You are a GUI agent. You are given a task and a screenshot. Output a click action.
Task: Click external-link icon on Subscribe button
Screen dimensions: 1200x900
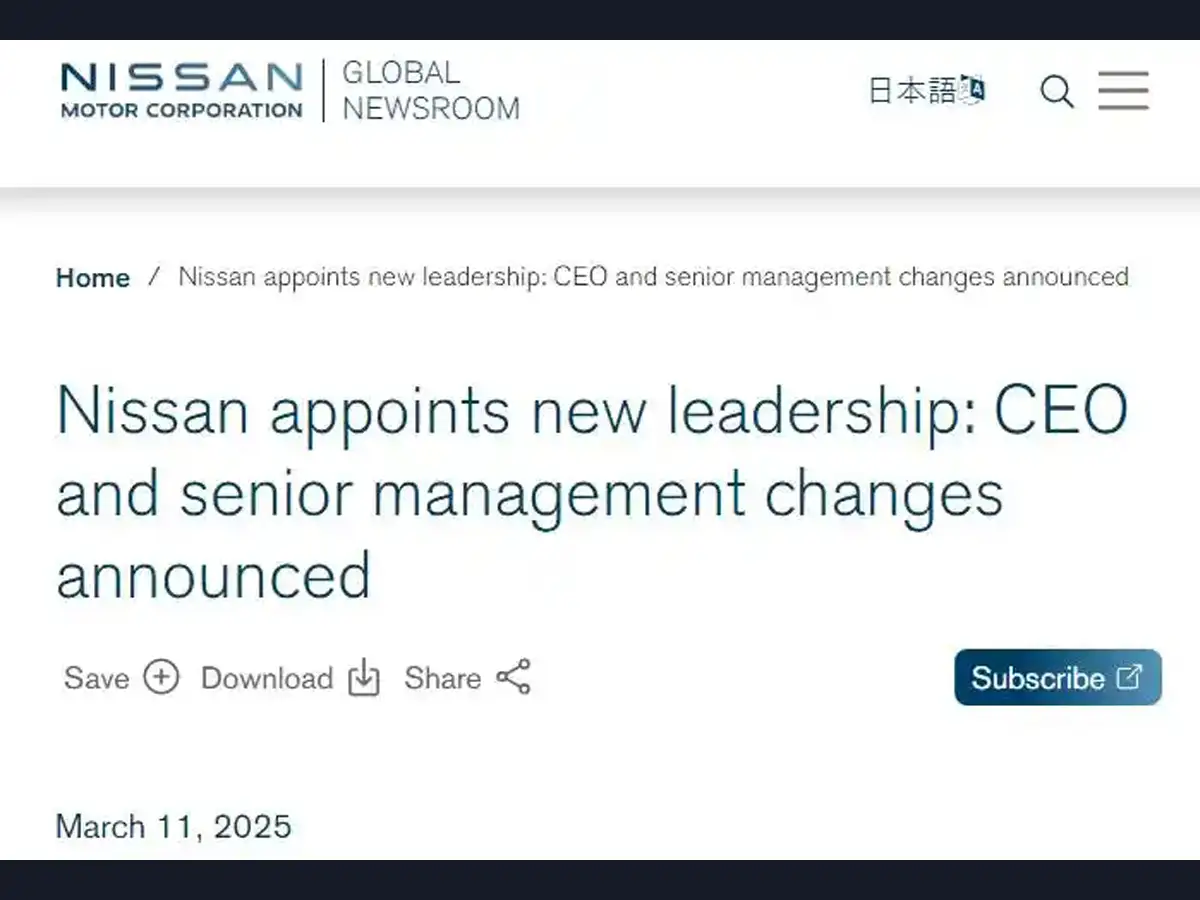tap(1128, 677)
